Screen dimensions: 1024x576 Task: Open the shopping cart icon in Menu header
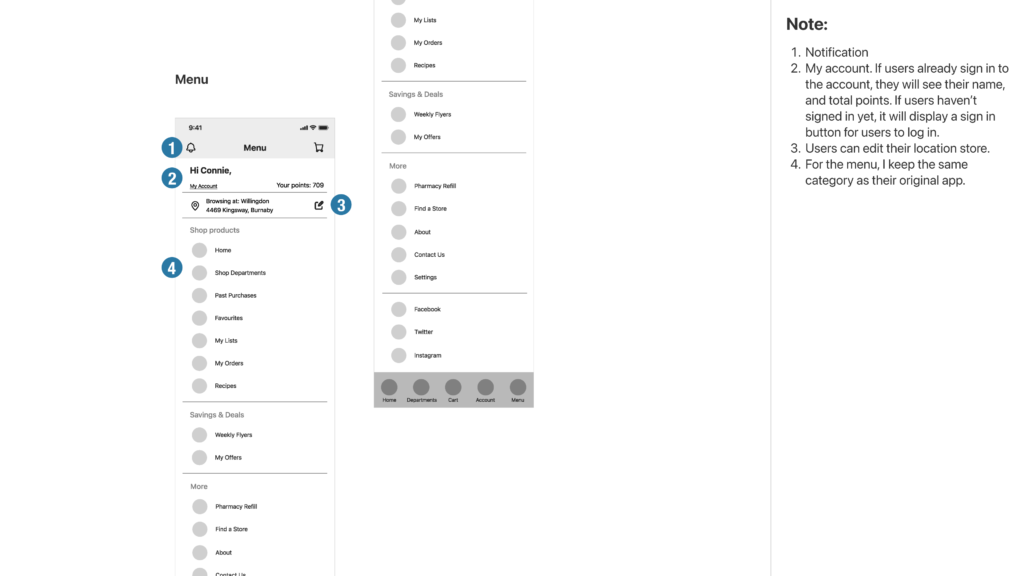[x=318, y=148]
